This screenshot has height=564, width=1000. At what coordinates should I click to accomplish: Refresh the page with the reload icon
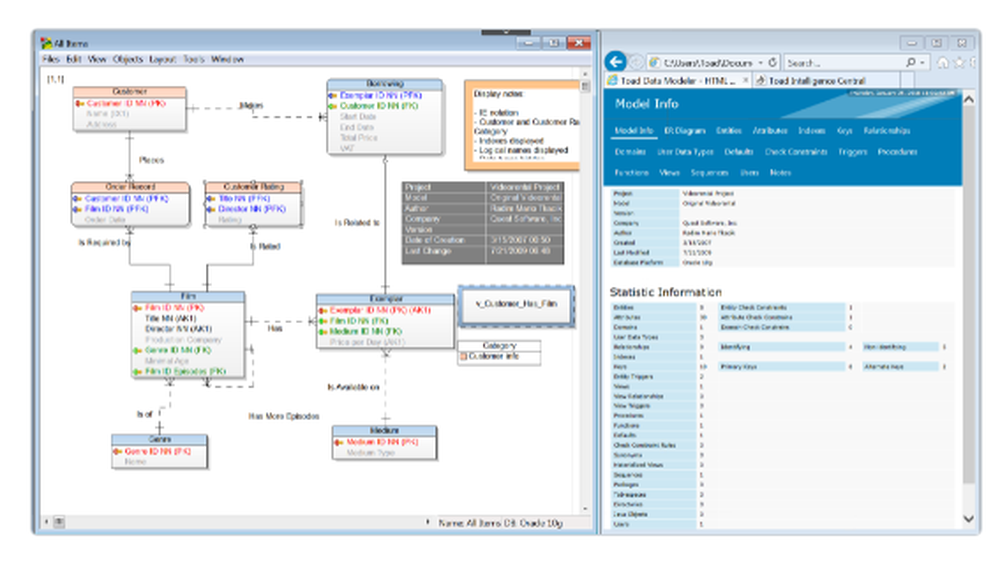coord(773,63)
